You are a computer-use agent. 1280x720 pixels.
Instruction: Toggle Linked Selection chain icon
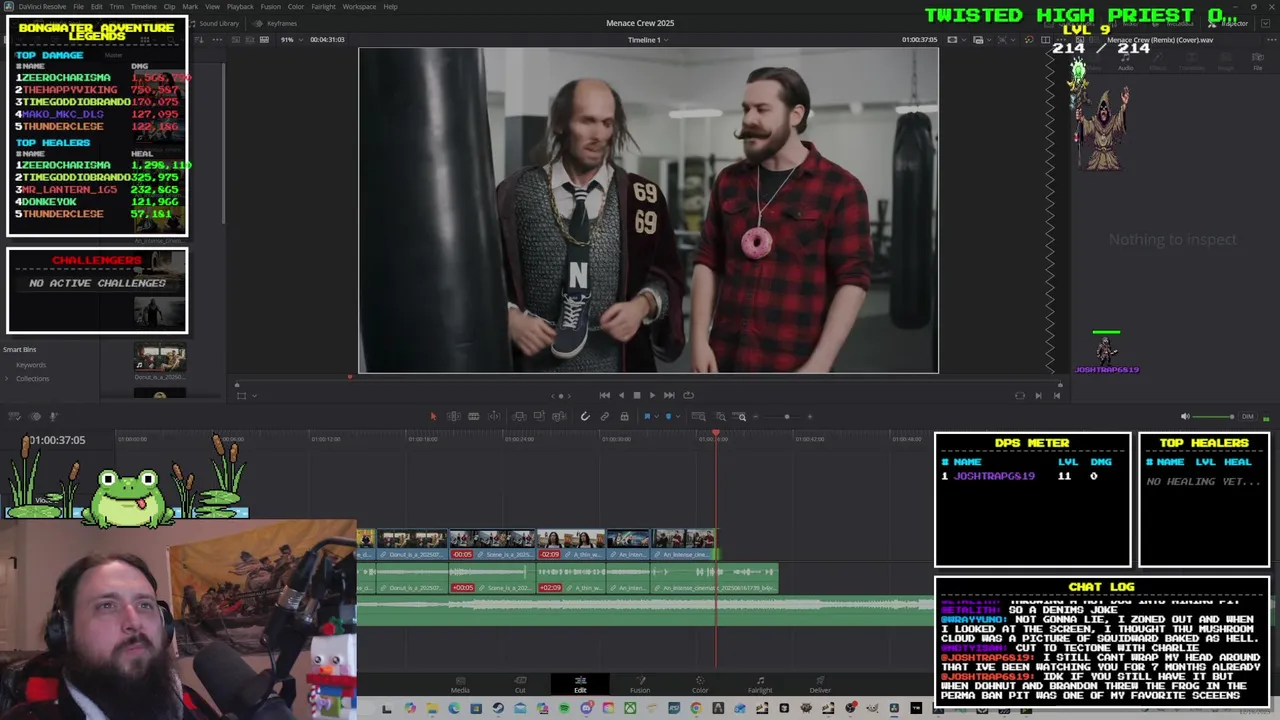click(605, 416)
